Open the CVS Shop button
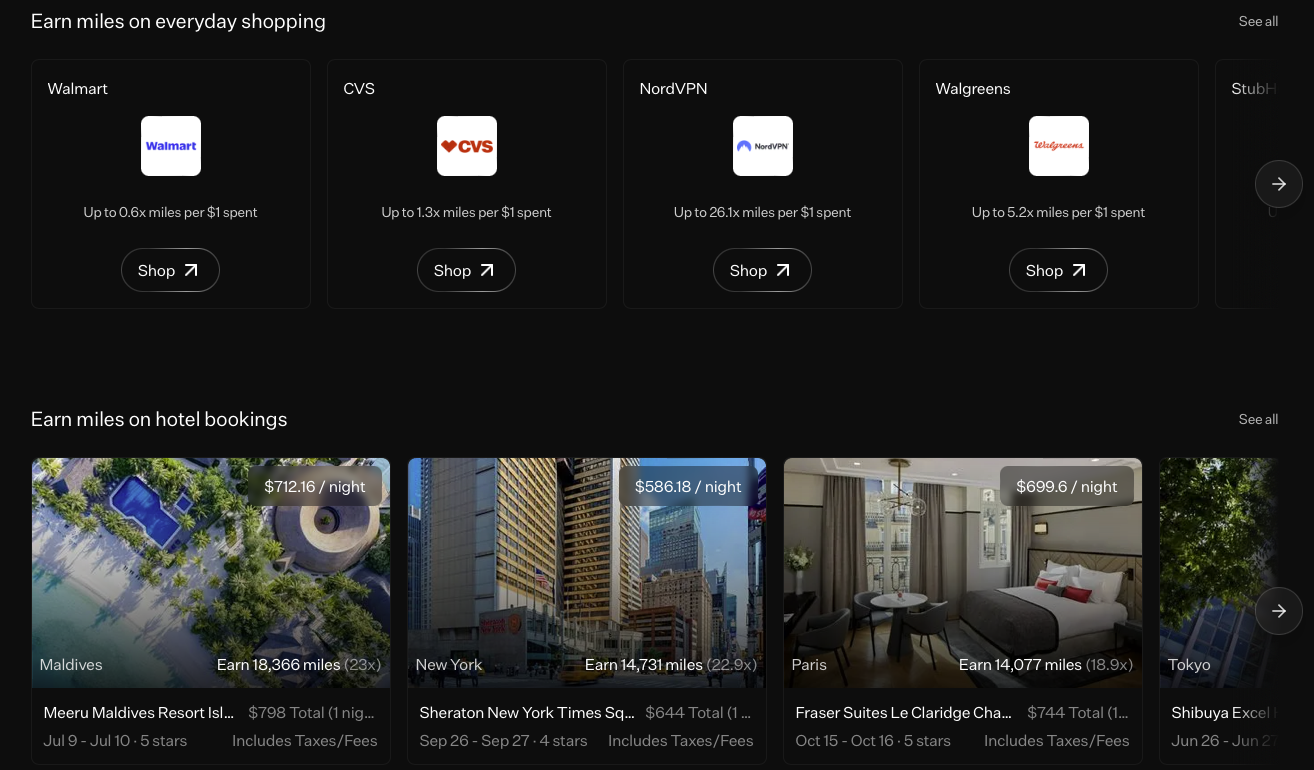The height and width of the screenshot is (770, 1314). click(466, 270)
